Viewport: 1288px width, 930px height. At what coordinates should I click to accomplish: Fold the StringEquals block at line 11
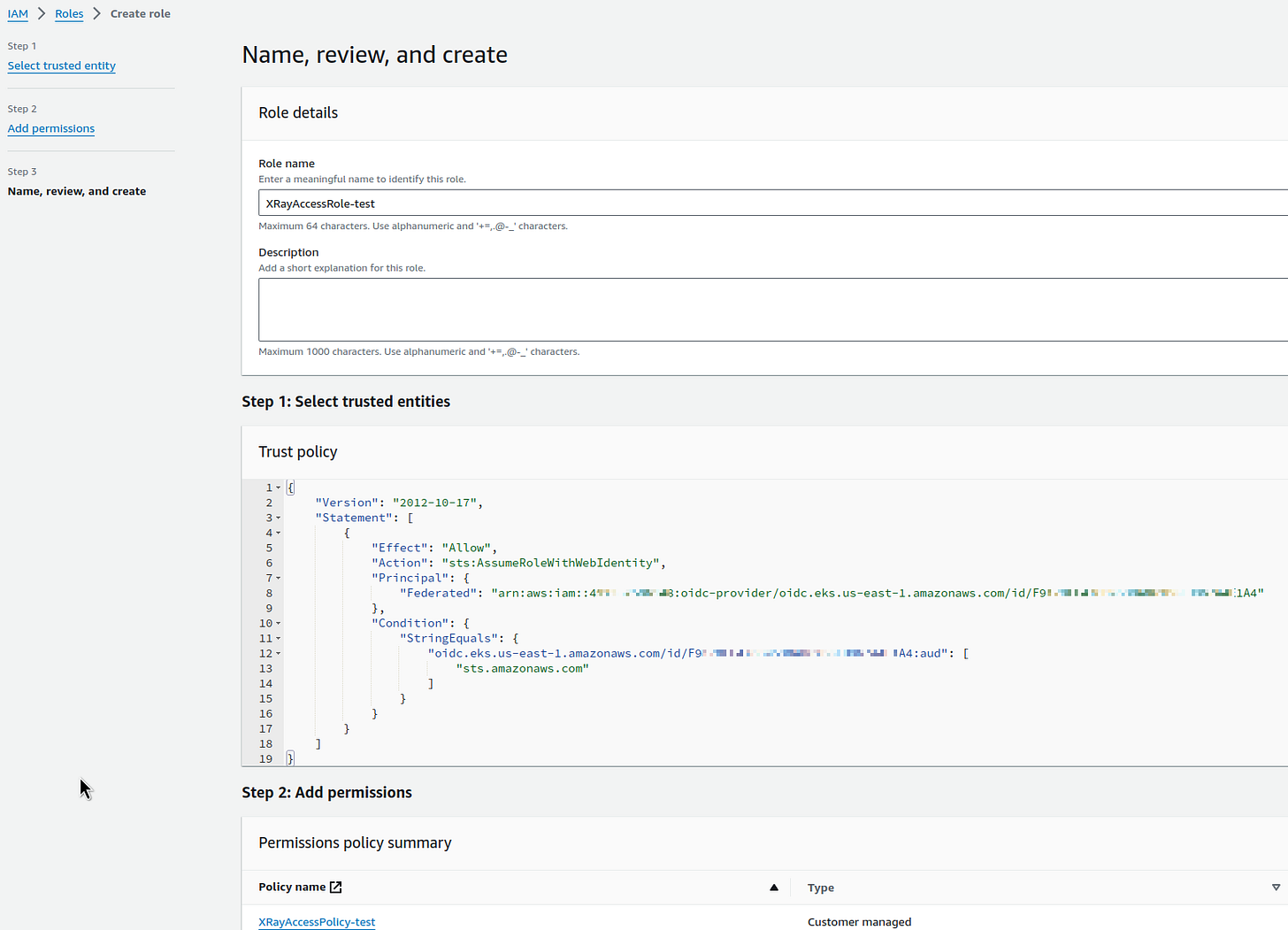click(279, 638)
